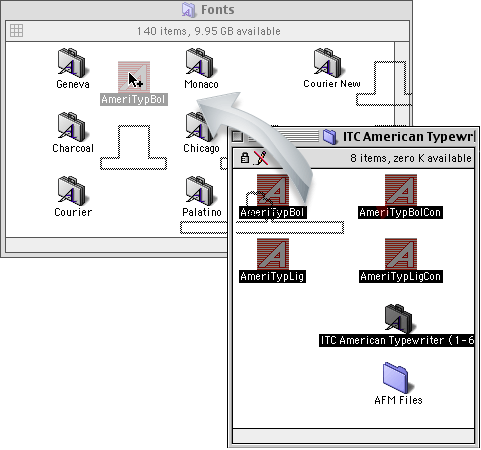Click the Courier New font suitcase
The width and height of the screenshot is (481, 450).
tap(327, 63)
